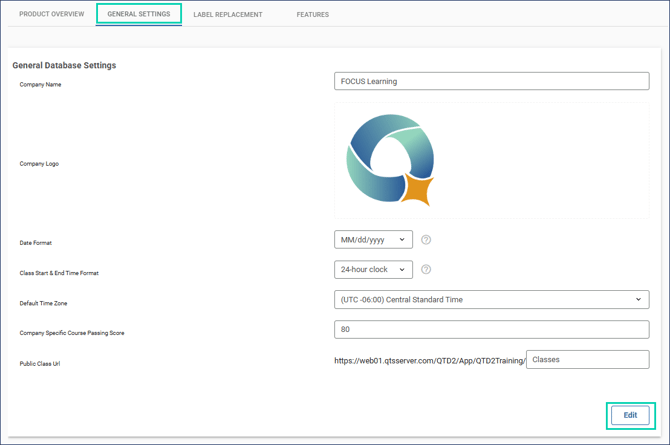The width and height of the screenshot is (670, 445).
Task: Go to the Label Replacement tab
Action: tap(228, 15)
